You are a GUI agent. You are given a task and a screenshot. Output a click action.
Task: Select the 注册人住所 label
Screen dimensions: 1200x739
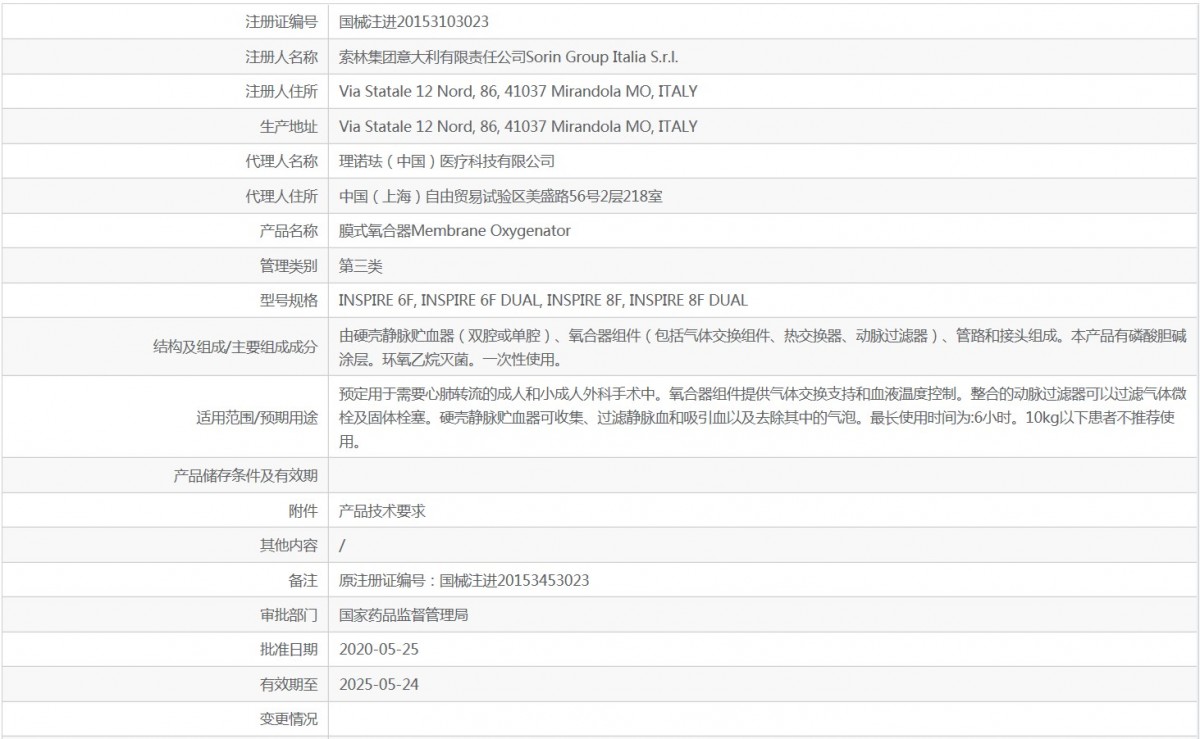(x=282, y=91)
